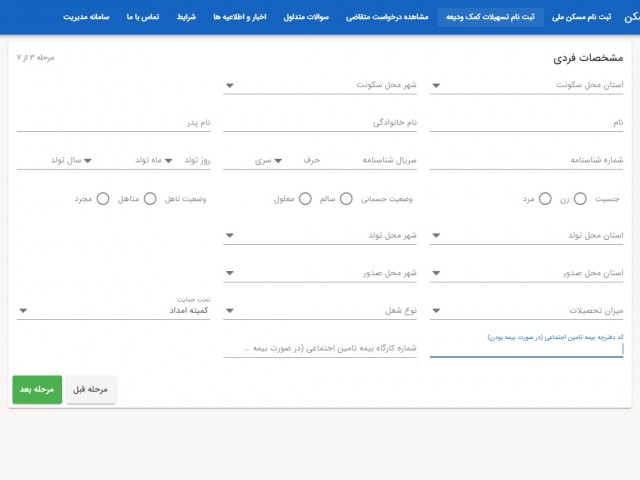Image resolution: width=640 pixels, height=480 pixels.
Task: Choose "مجرد" marital status option
Action: (x=103, y=199)
